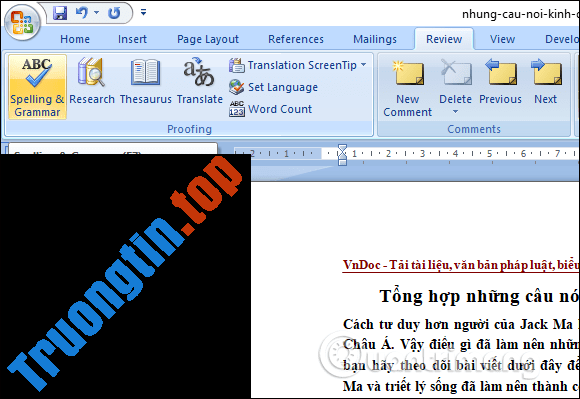
Task: Switch to the Home tab
Action: pyautogui.click(x=75, y=39)
